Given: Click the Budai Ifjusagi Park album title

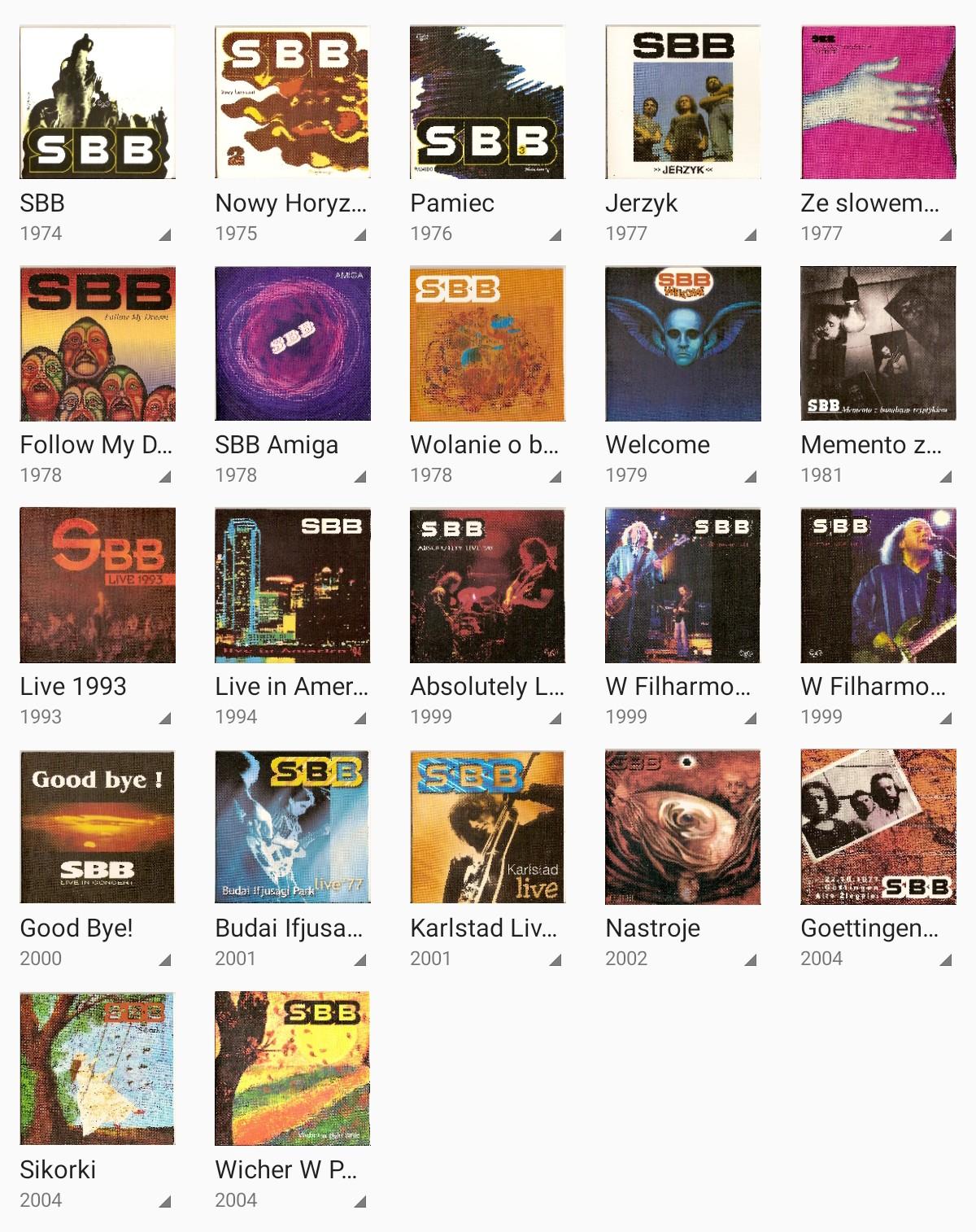Looking at the screenshot, I should tap(289, 928).
